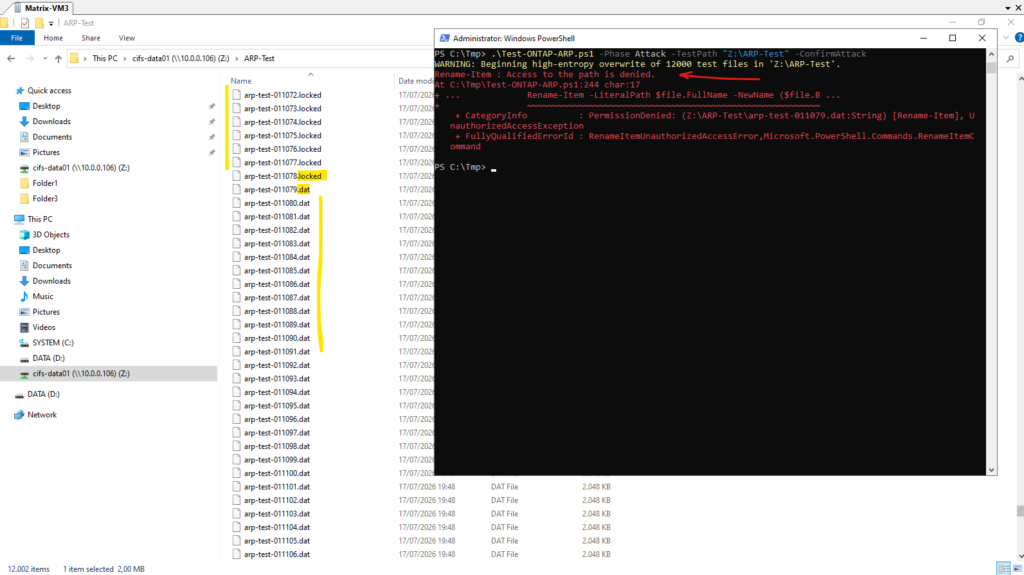Open Folder1 in navigation pane
Screen dimensions: 1024x575
45,183
